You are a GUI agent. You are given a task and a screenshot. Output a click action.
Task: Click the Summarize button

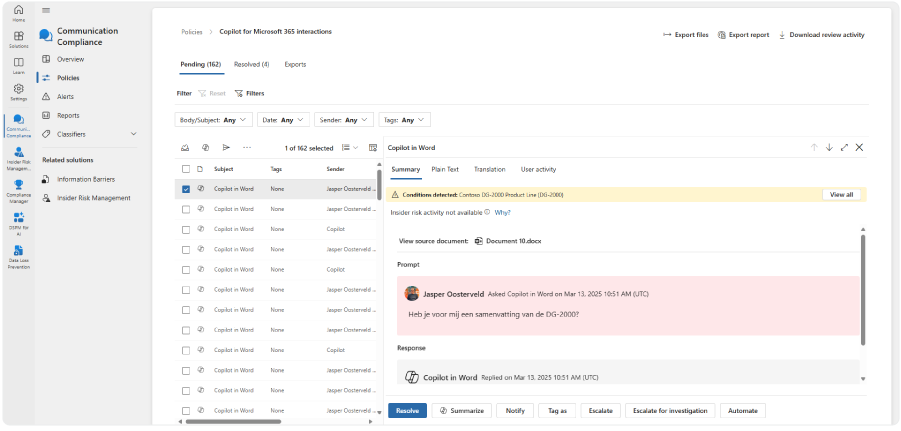point(462,410)
